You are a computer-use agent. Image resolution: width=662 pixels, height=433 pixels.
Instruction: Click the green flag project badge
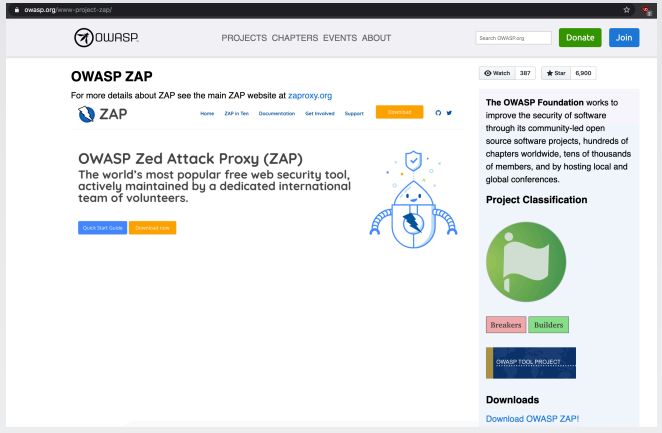pos(526,262)
